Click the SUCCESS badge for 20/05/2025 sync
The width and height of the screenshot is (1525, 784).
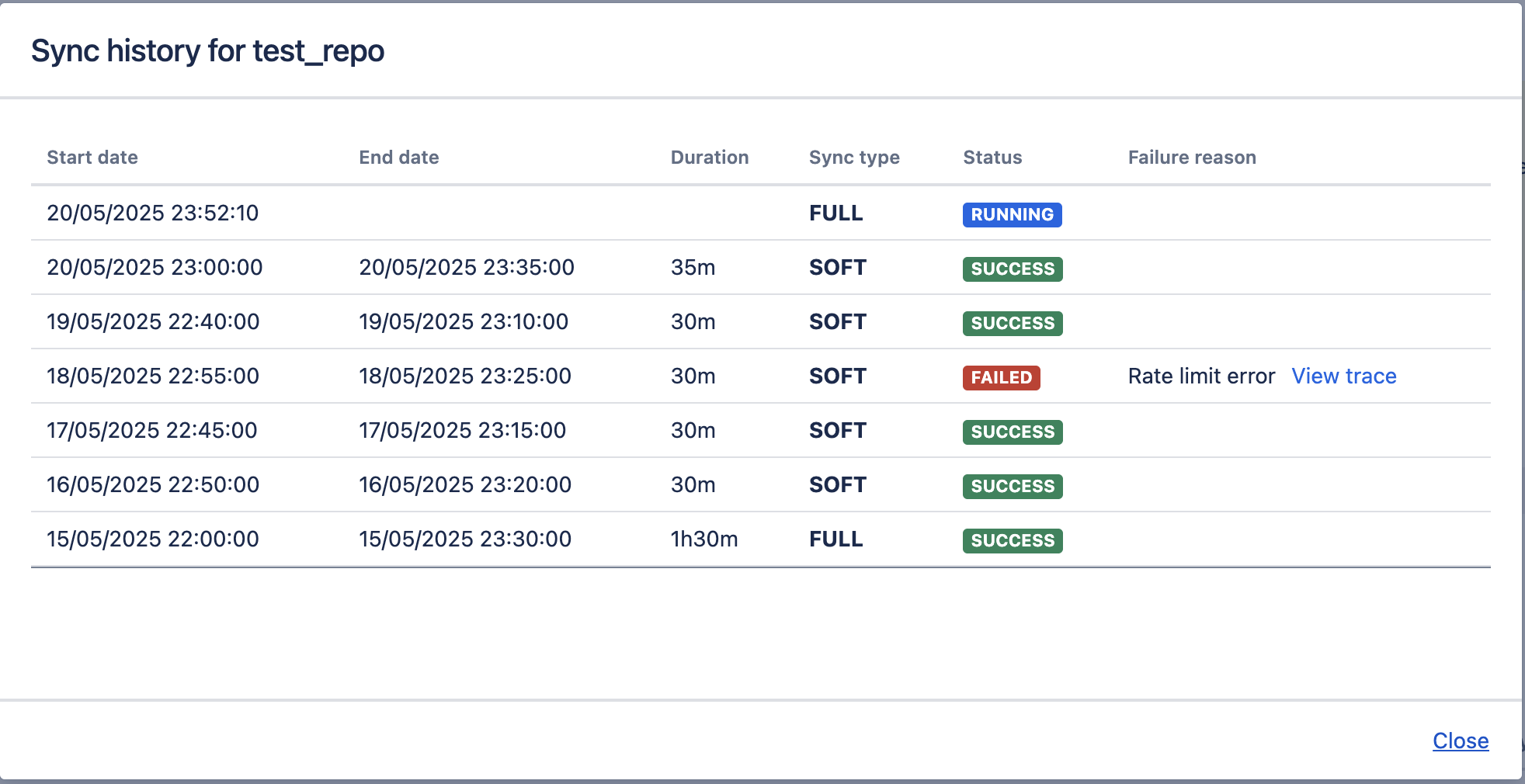pos(1013,269)
